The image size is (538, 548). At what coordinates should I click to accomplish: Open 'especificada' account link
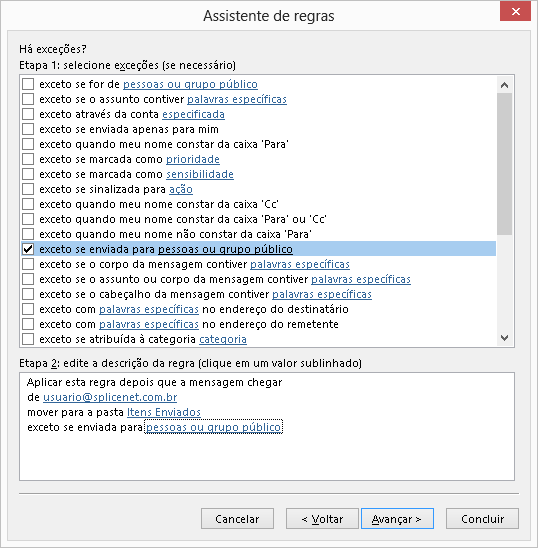pyautogui.click(x=193, y=114)
